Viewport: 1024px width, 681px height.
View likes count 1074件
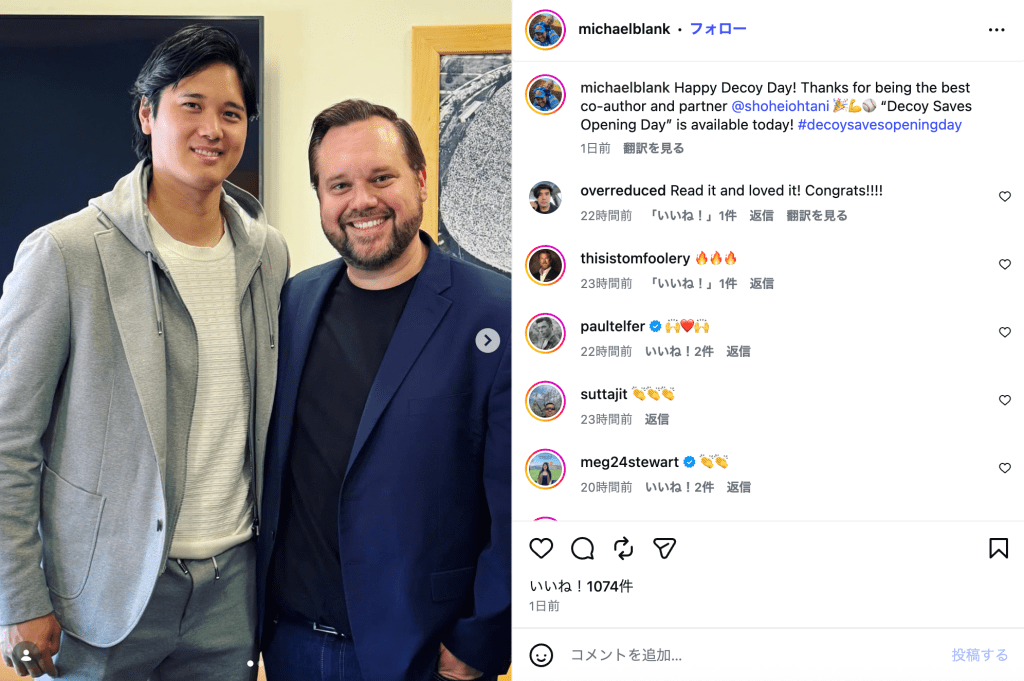tap(581, 586)
